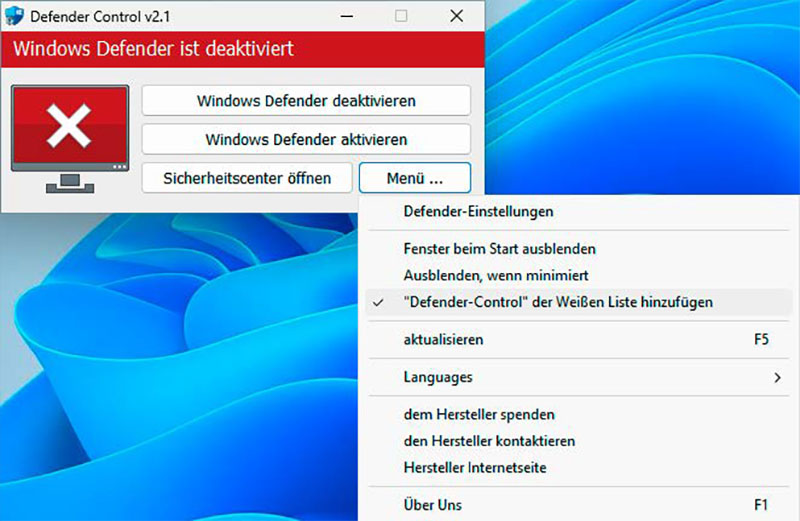The image size is (800, 521).
Task: Open the Sicherheitscenter öffnen button
Action: point(247,178)
